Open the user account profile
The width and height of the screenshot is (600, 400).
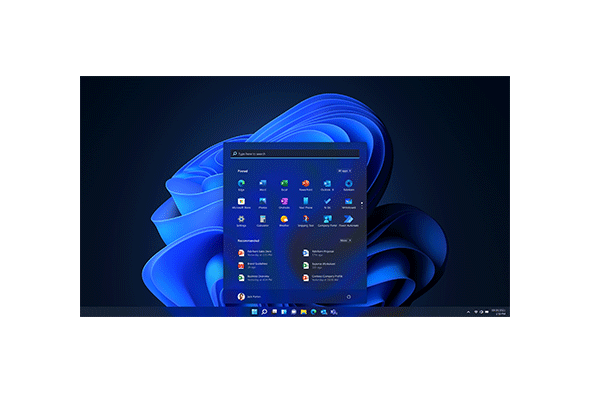pyautogui.click(x=242, y=296)
